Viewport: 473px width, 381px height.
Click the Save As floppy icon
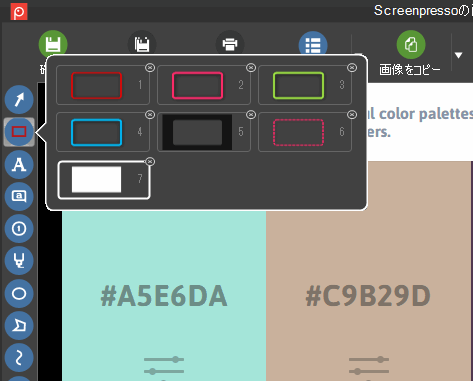[x=142, y=44]
